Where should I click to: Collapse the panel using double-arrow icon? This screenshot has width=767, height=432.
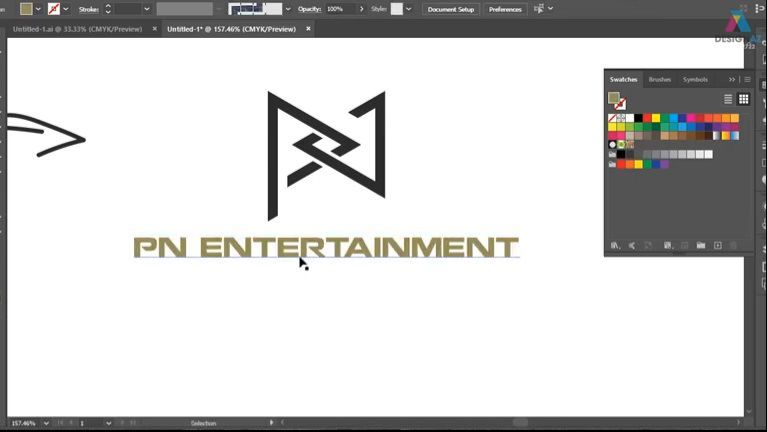point(732,79)
